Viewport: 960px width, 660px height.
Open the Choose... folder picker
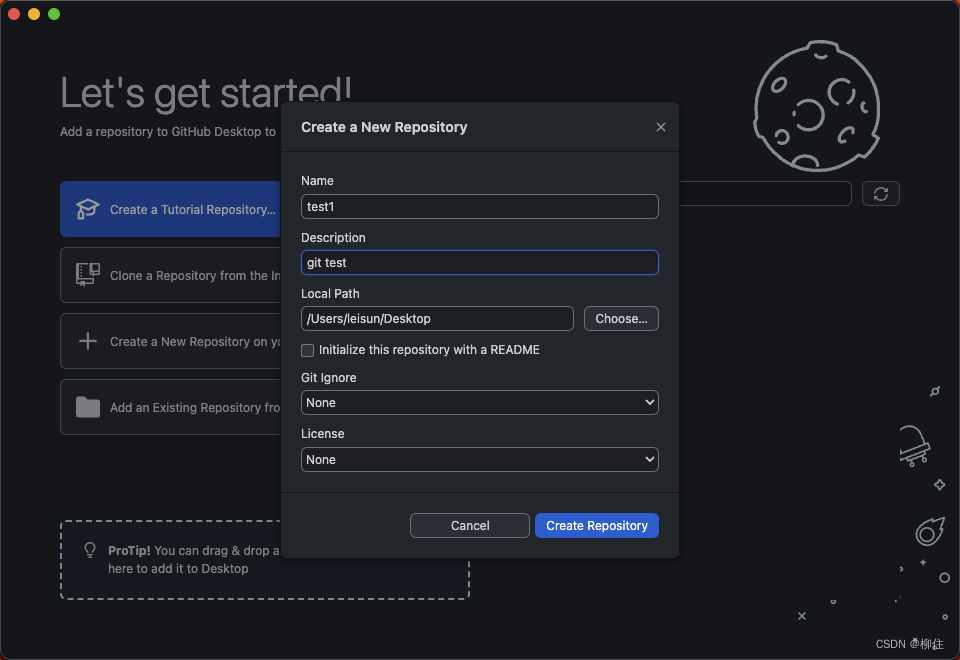(621, 318)
